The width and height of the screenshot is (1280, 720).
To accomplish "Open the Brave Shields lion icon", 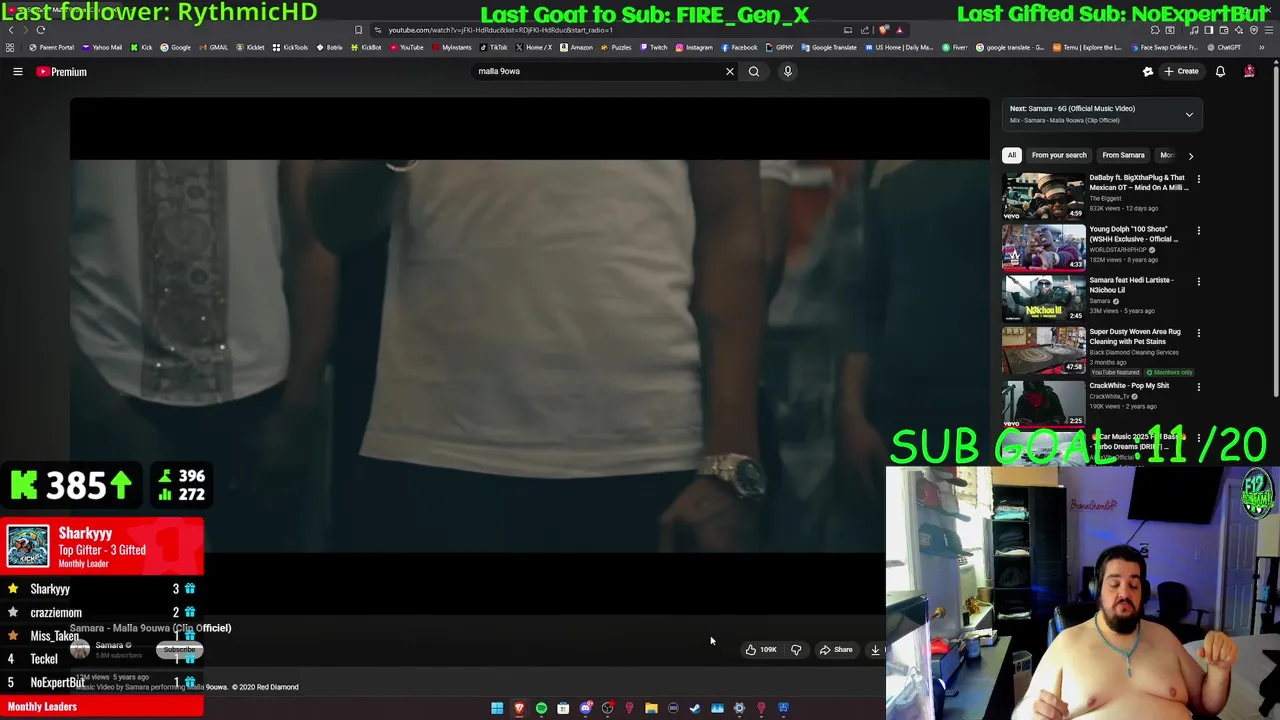I will (x=883, y=30).
